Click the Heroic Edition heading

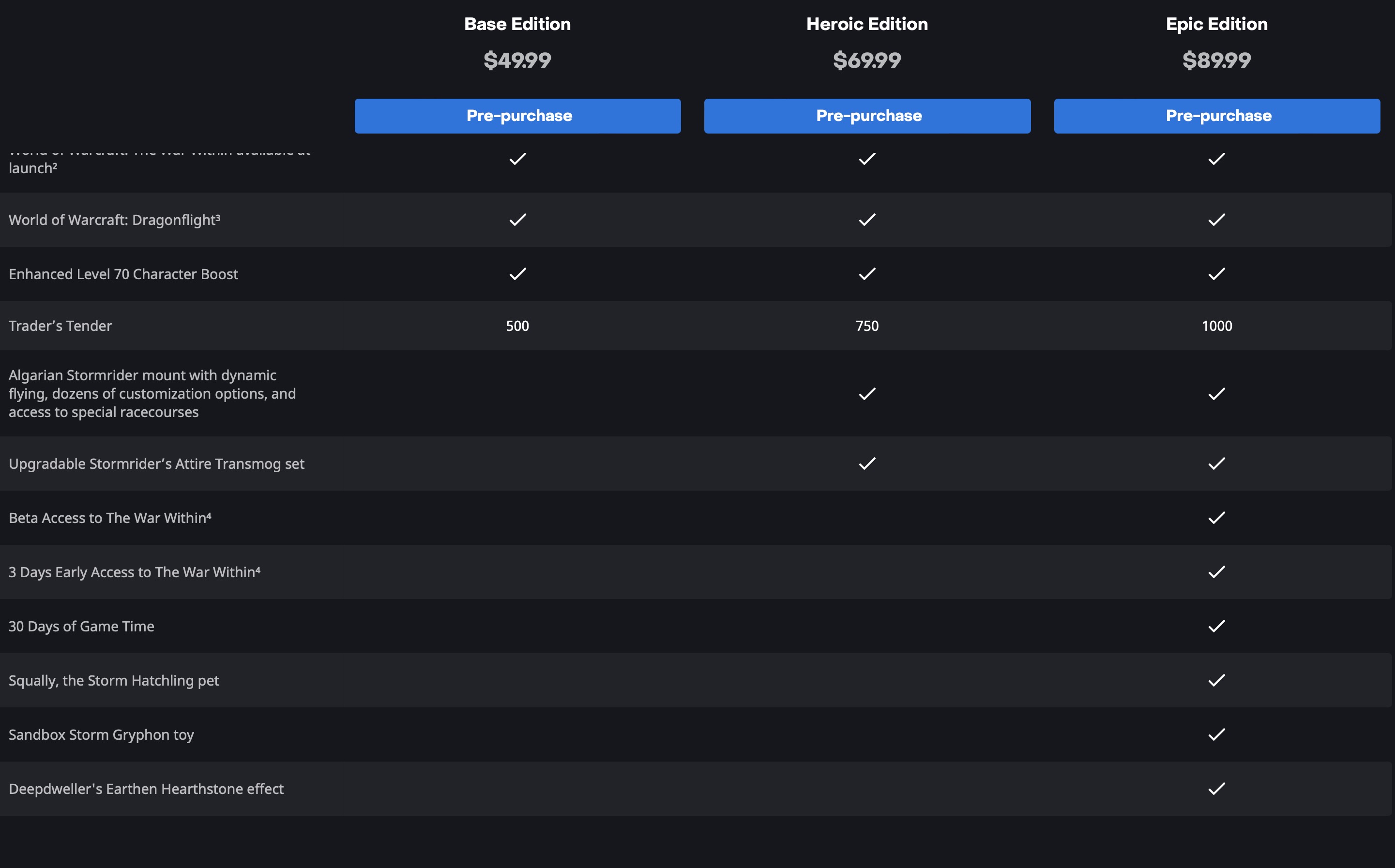[867, 24]
